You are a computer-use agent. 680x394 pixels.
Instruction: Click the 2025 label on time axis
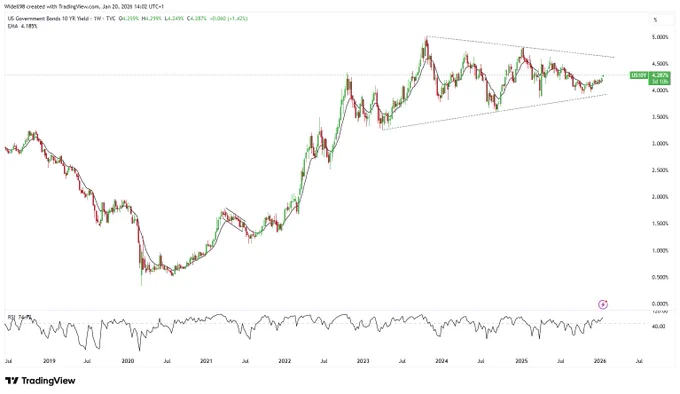[521, 361]
